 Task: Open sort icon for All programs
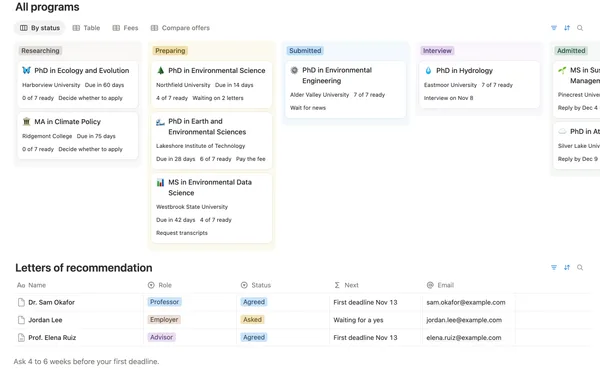(x=567, y=28)
